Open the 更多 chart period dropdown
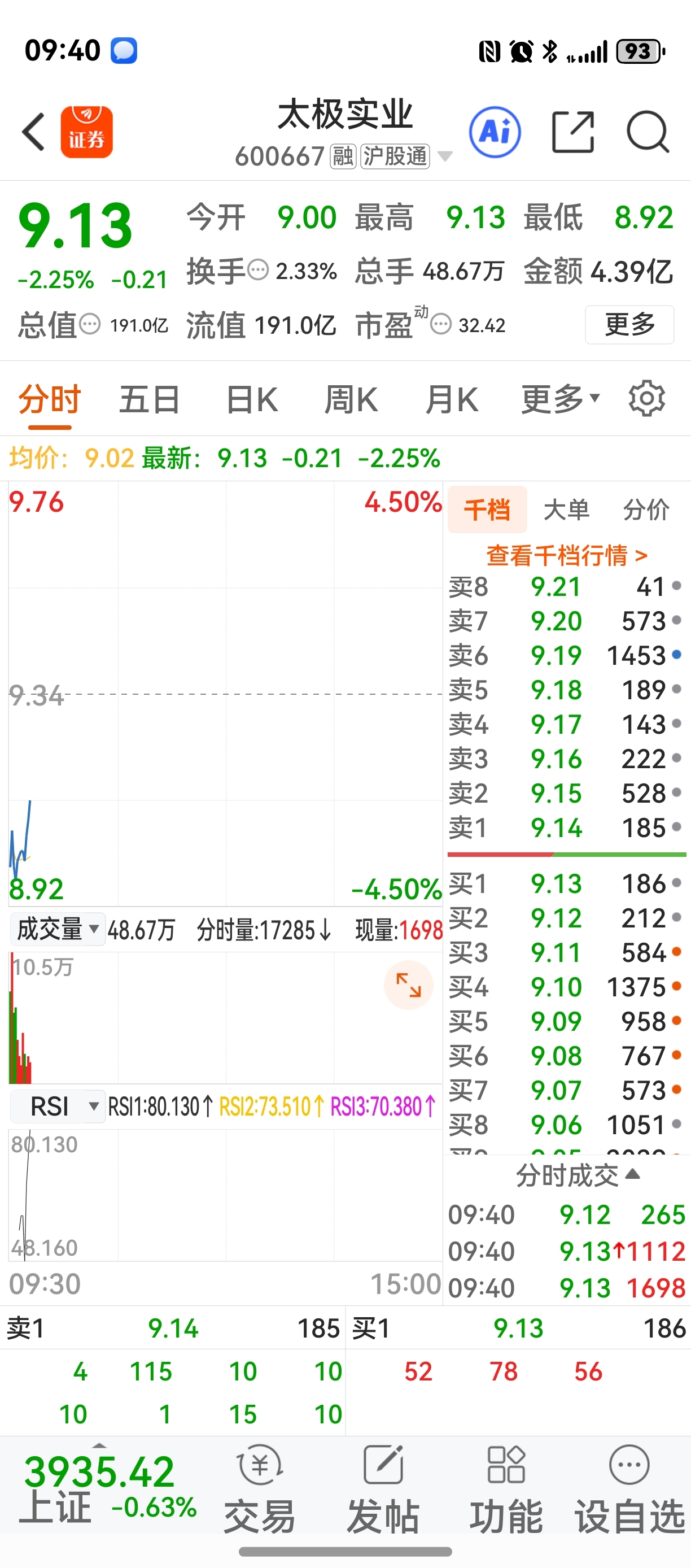Image resolution: width=691 pixels, height=1568 pixels. click(x=560, y=399)
